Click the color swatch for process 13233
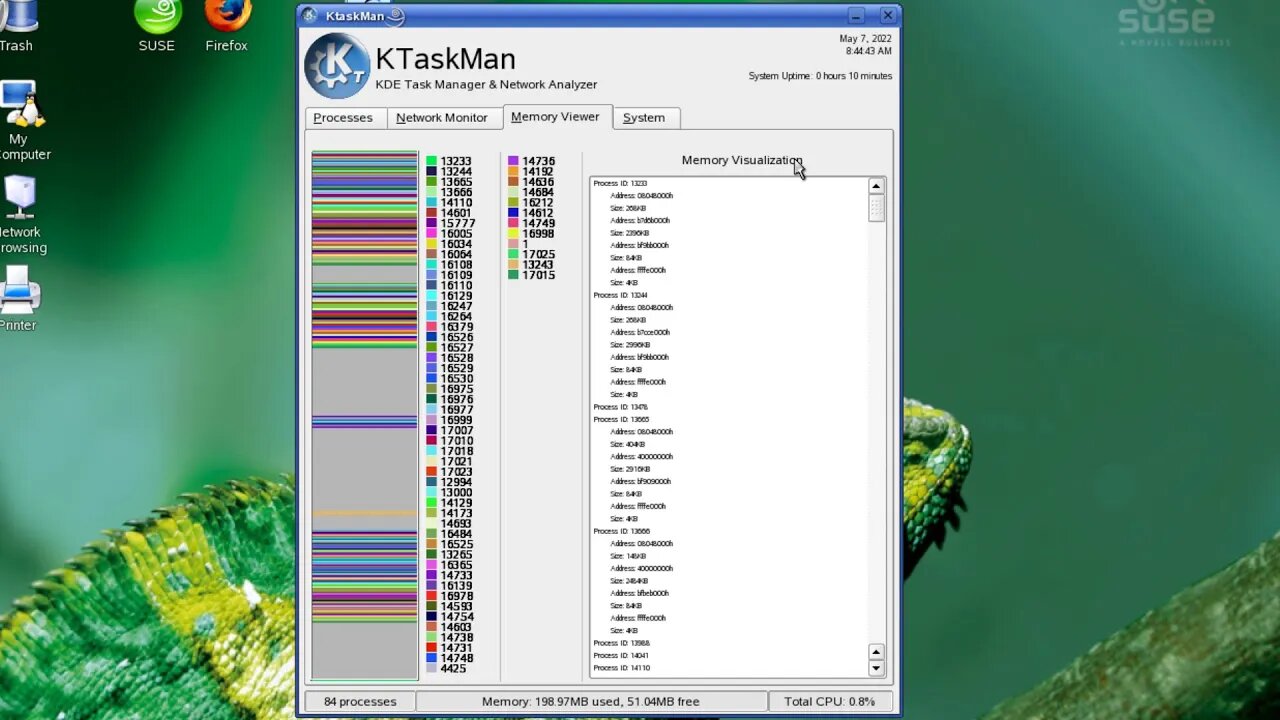 click(x=431, y=161)
